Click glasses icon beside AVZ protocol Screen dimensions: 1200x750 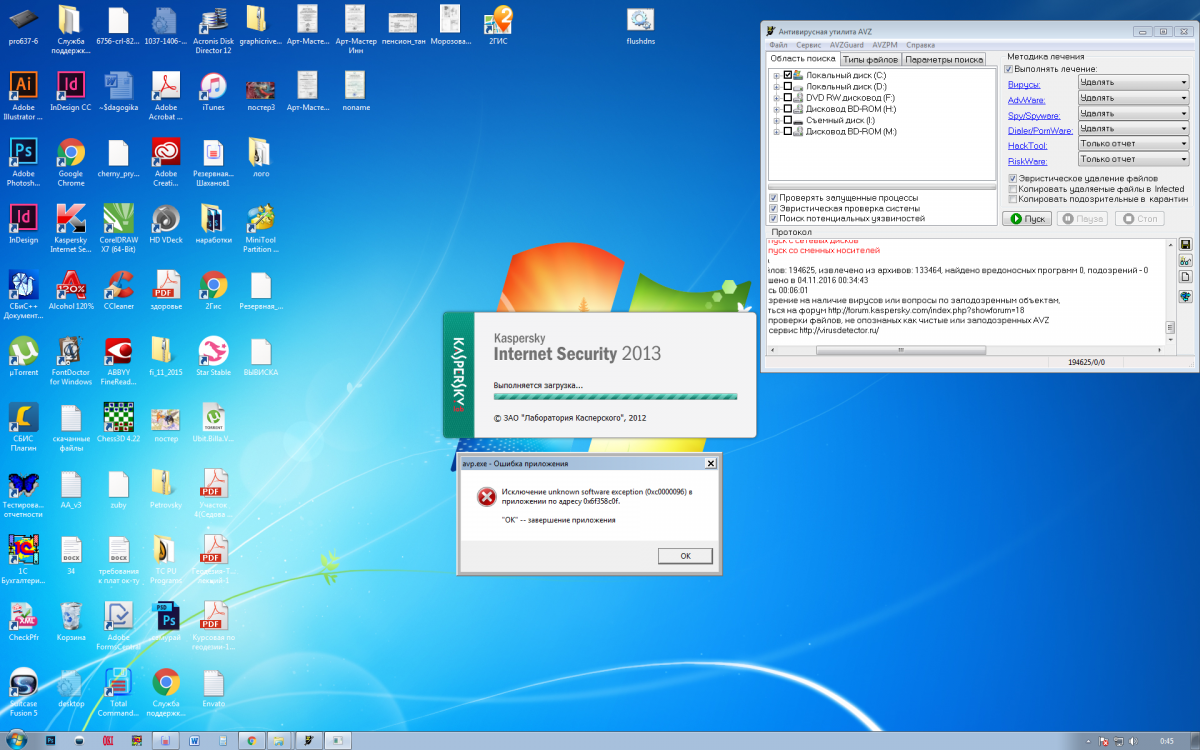pos(1185,260)
